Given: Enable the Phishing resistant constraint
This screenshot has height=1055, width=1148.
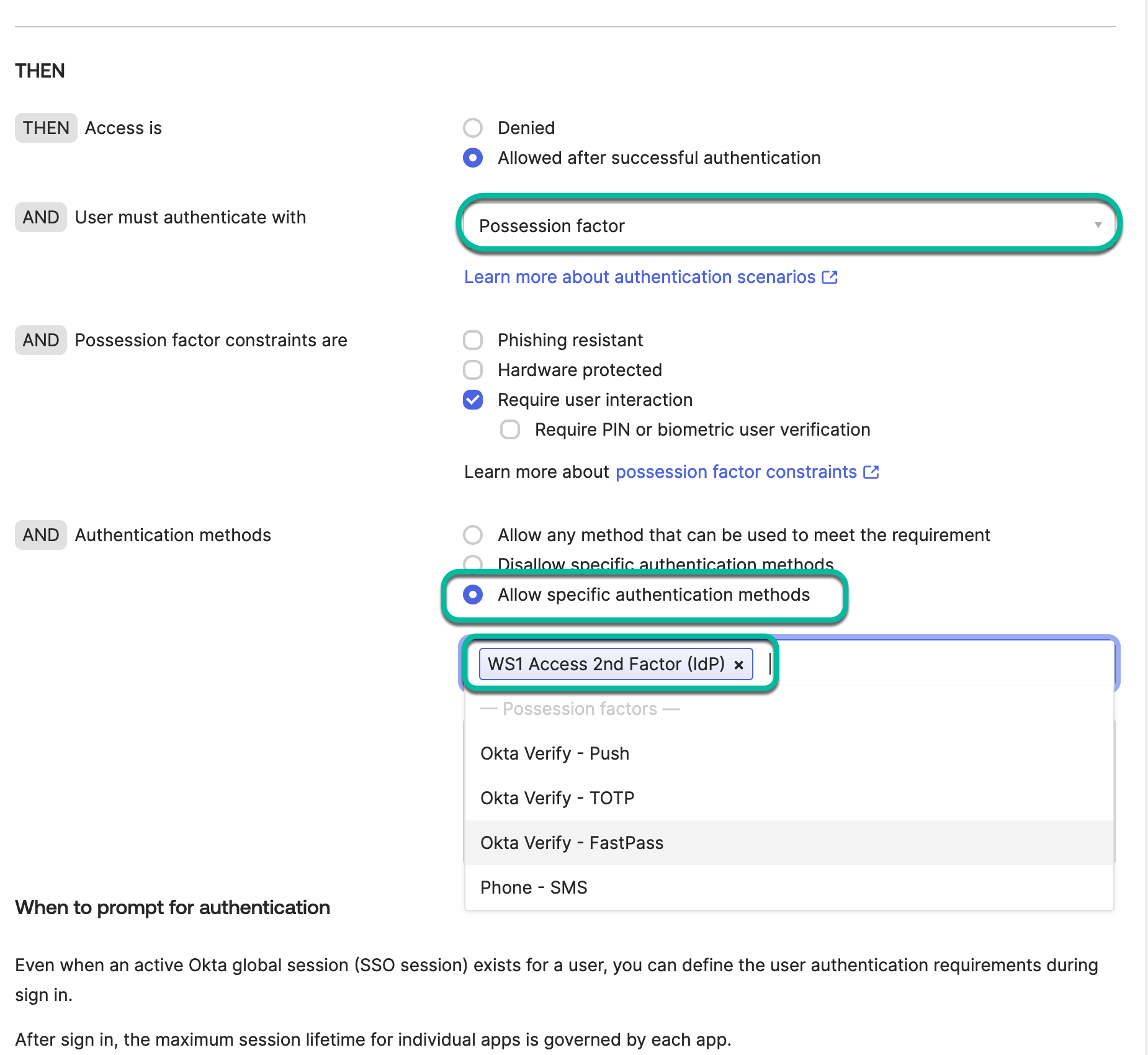Looking at the screenshot, I should click(x=473, y=340).
